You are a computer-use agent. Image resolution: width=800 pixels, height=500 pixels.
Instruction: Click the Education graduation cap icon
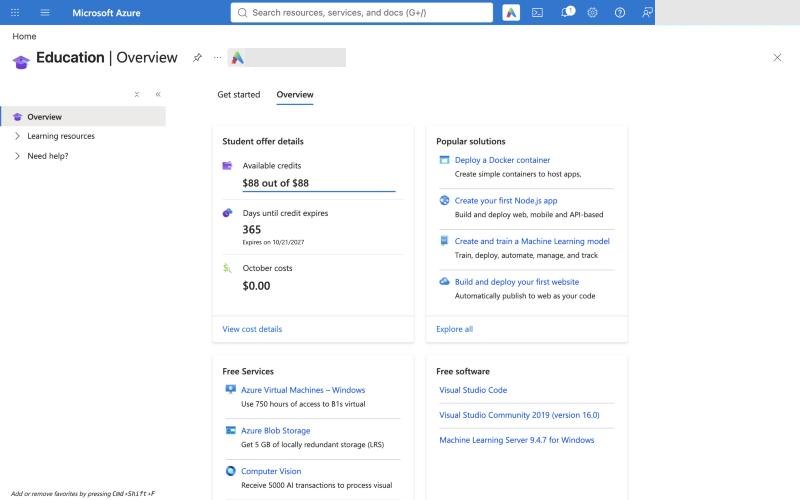click(x=21, y=62)
